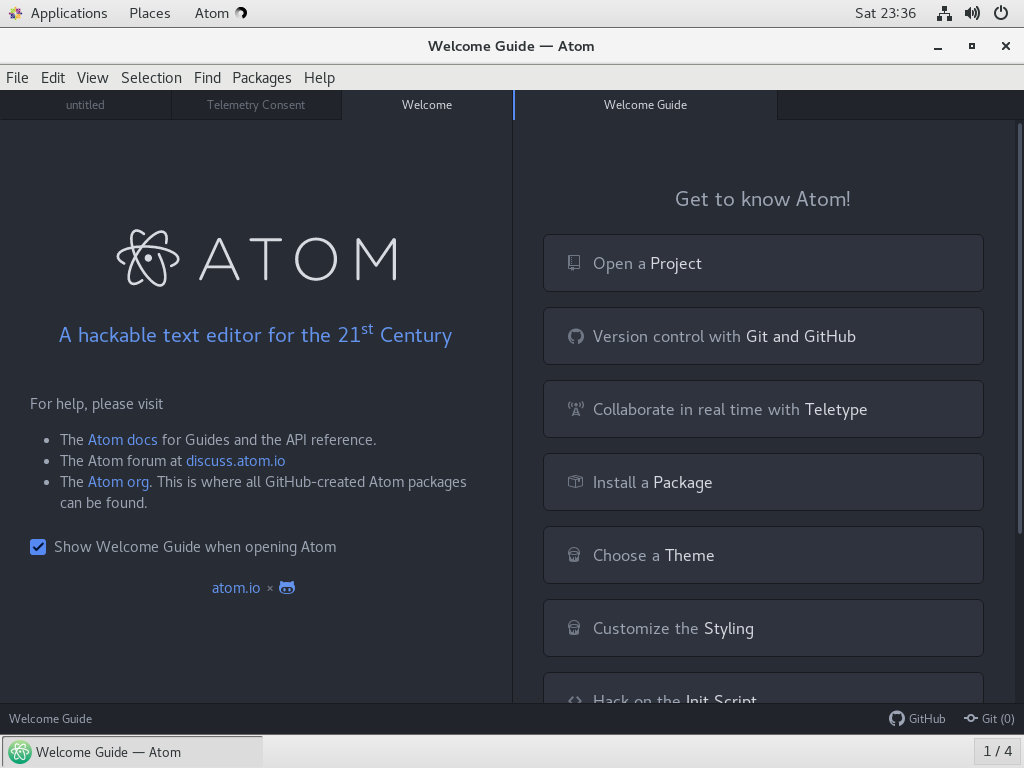Screen dimensions: 1024x768
Task: Click the Welcome Guide pane scrollbar
Action: (1020, 328)
